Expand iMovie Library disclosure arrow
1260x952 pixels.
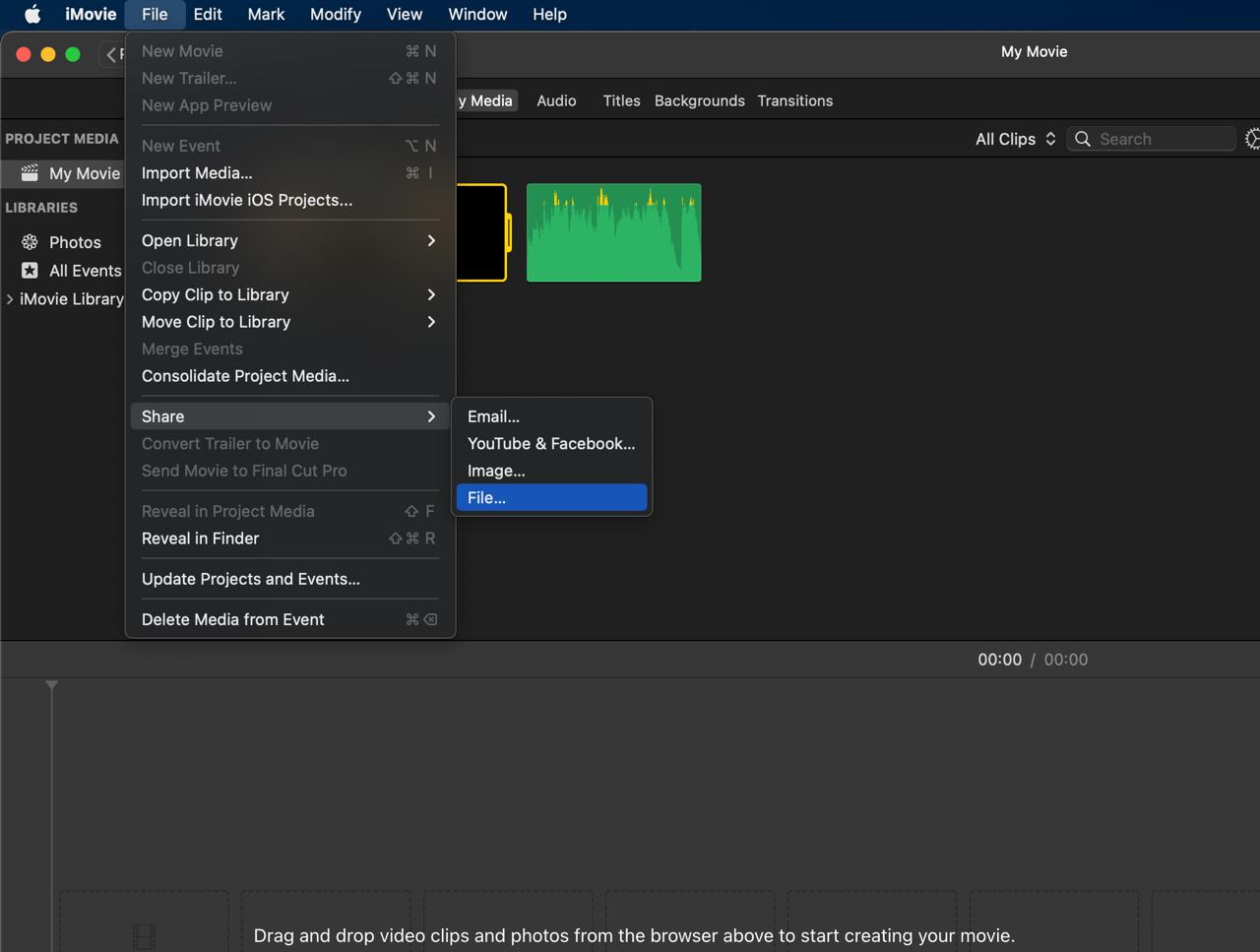coord(10,299)
